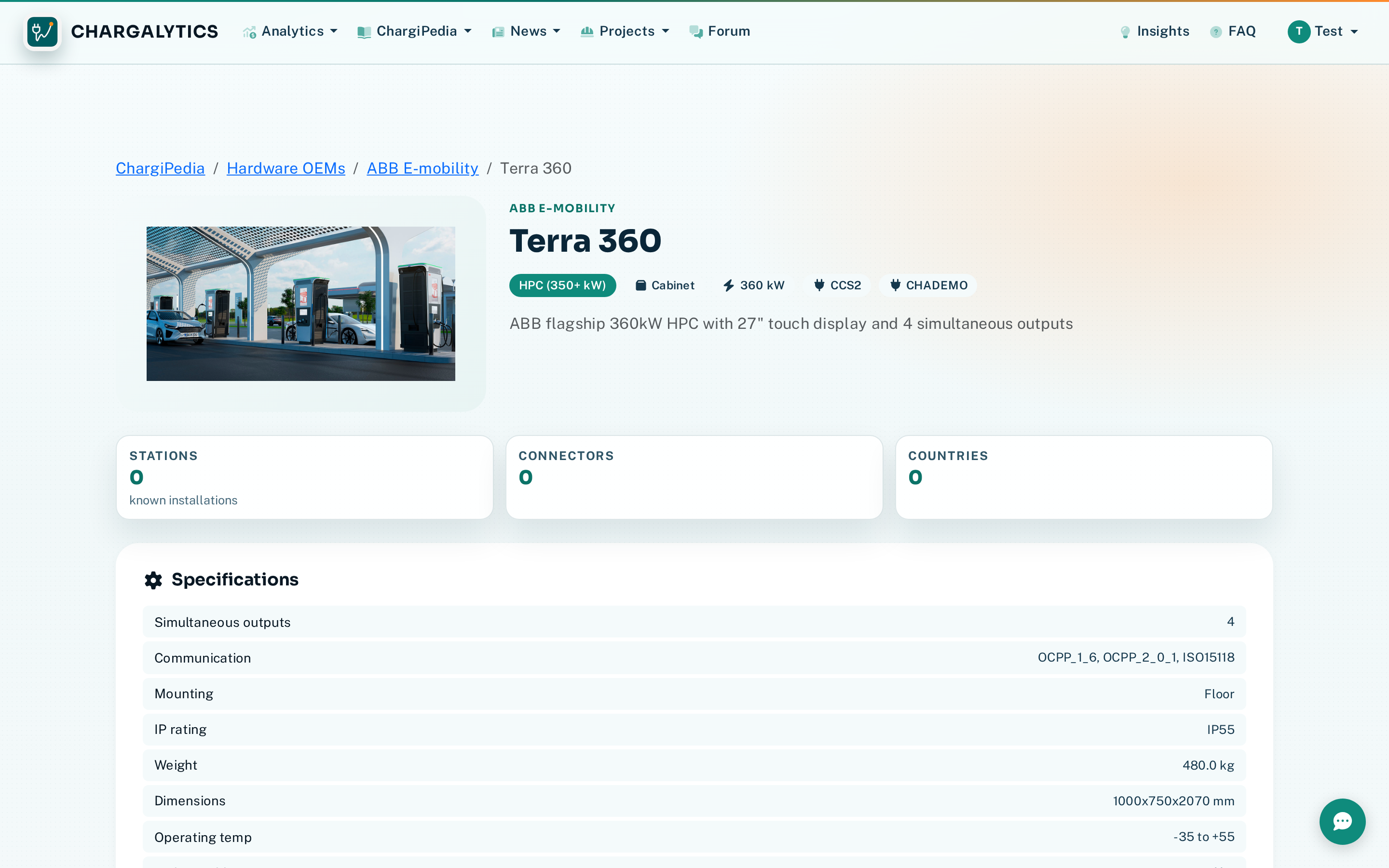Click the Analytics chart icon in navbar

pyautogui.click(x=249, y=32)
